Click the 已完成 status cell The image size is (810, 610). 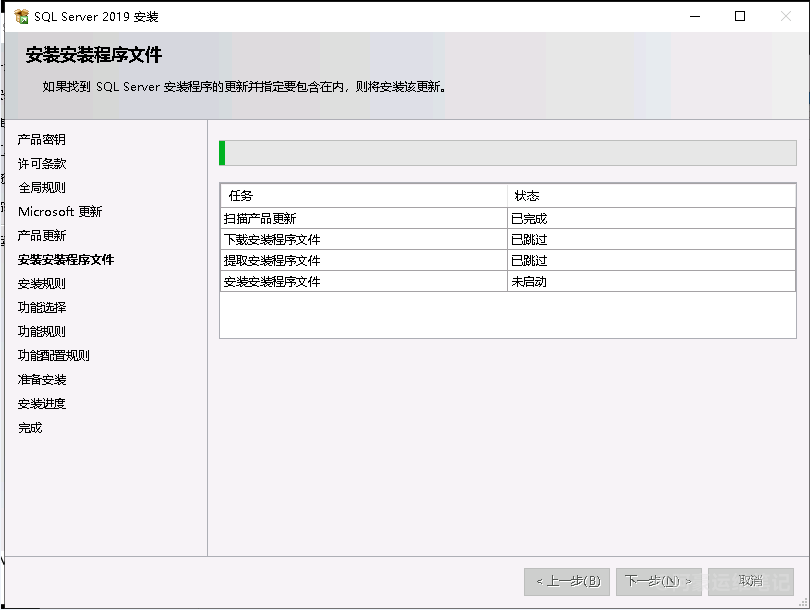pos(651,218)
